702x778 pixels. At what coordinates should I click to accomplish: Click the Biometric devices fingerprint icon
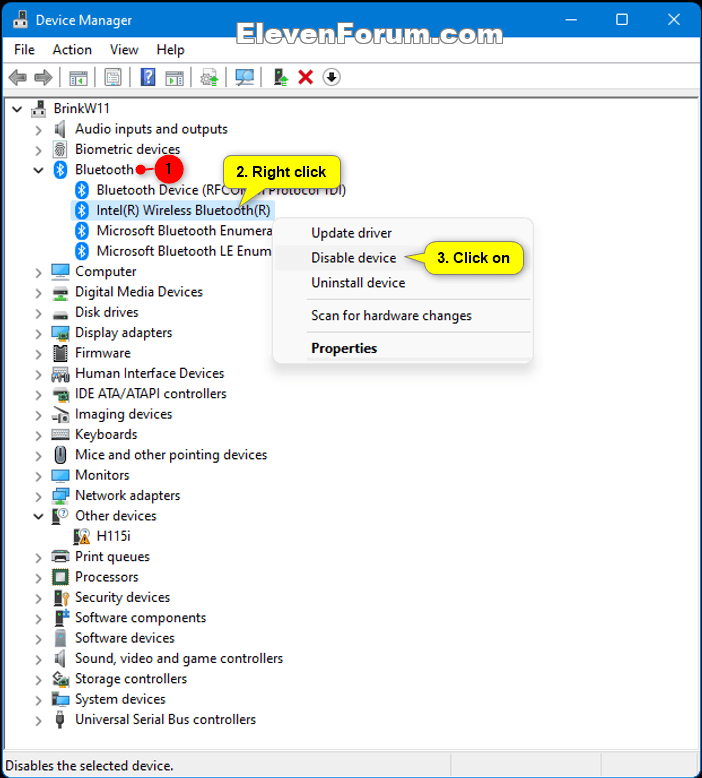60,149
